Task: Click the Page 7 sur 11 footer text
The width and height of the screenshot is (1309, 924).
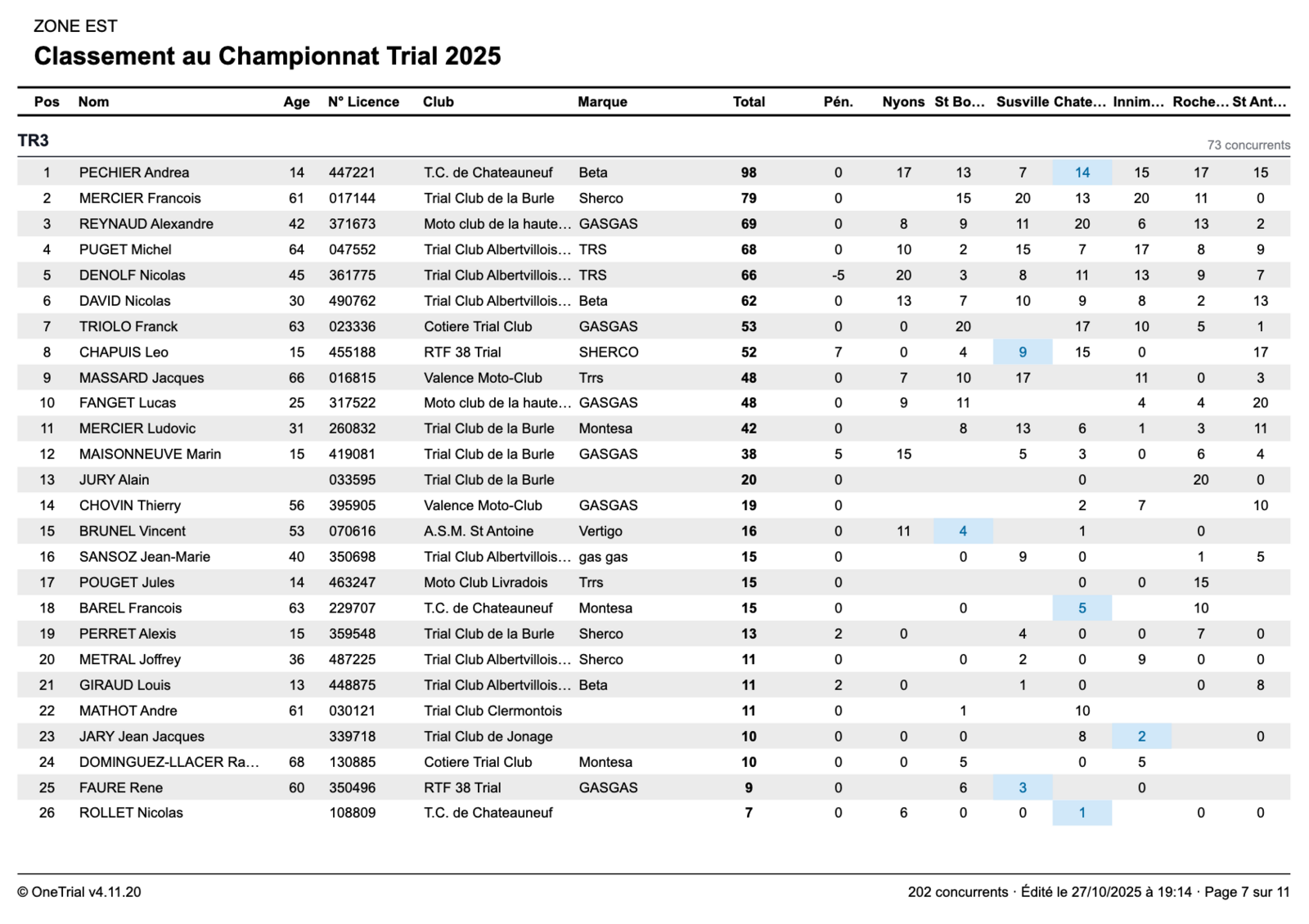Action: tap(1247, 892)
